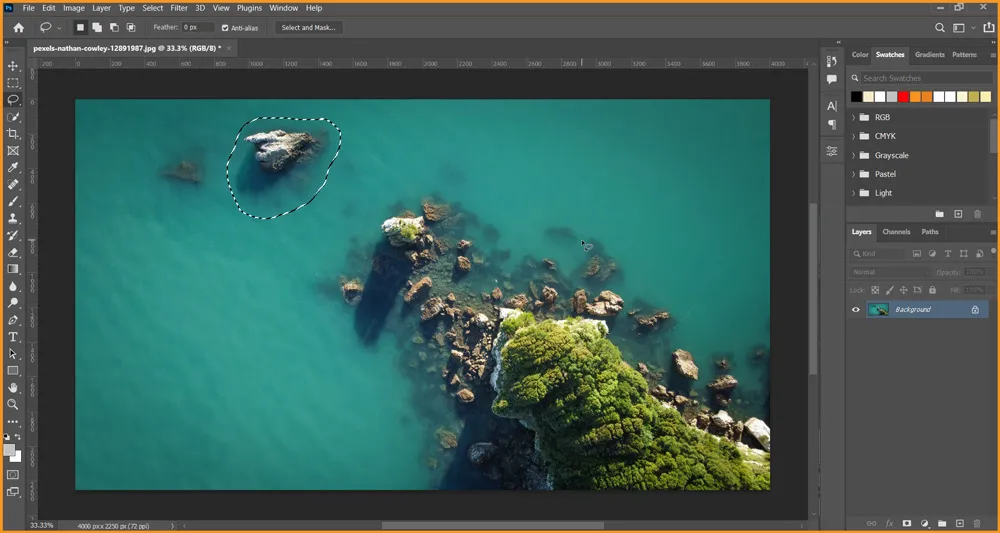Toggle Quick Mask mode

click(13, 475)
